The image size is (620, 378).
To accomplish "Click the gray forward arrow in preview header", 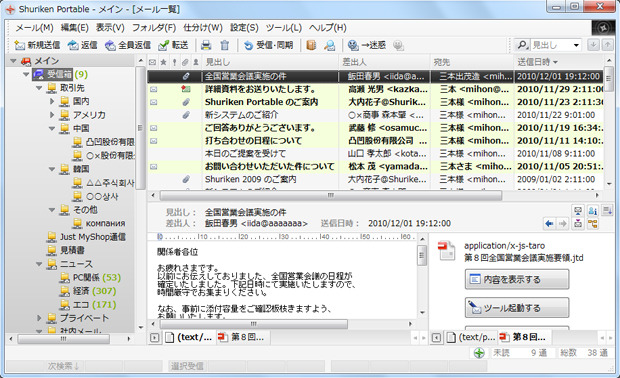I will point(562,224).
